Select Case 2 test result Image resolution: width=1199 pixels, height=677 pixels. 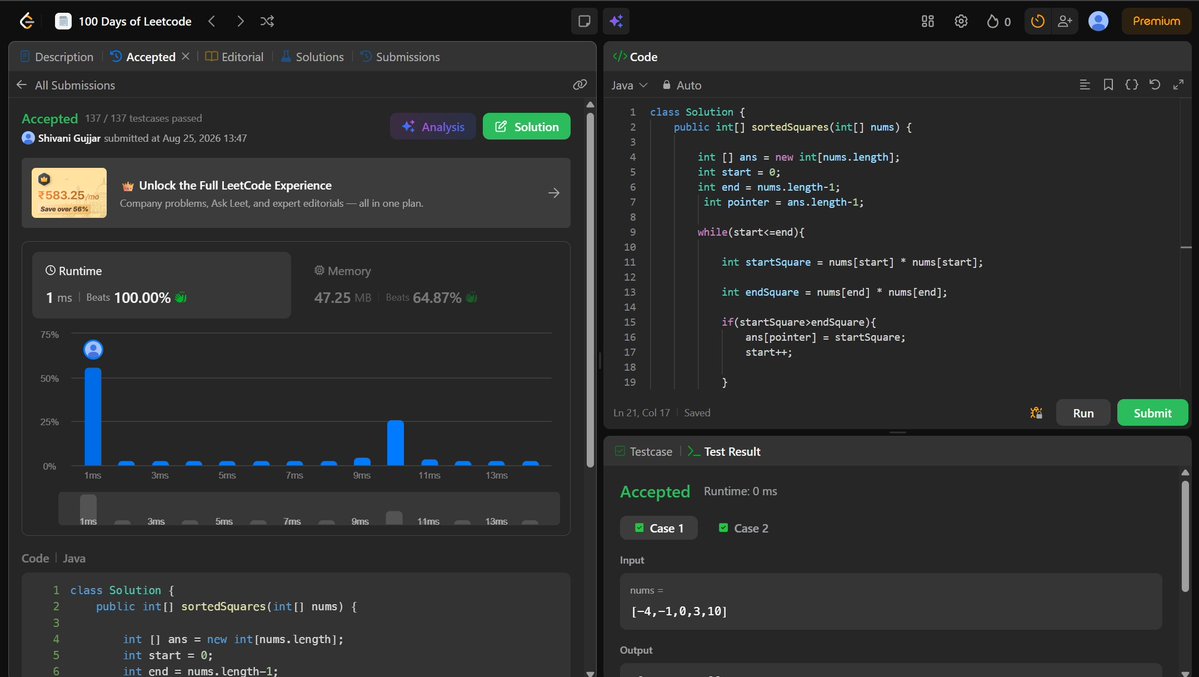click(x=743, y=528)
